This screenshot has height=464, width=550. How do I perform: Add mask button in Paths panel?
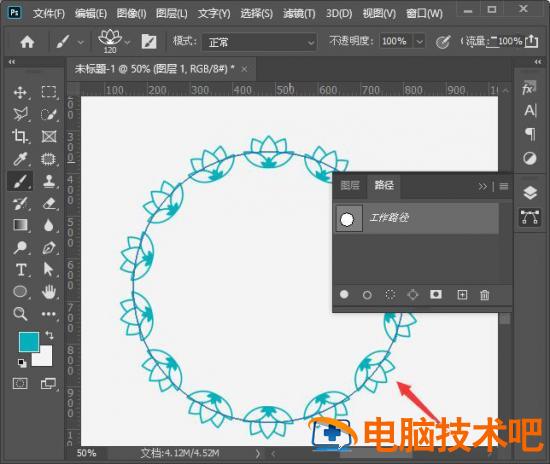click(x=436, y=294)
